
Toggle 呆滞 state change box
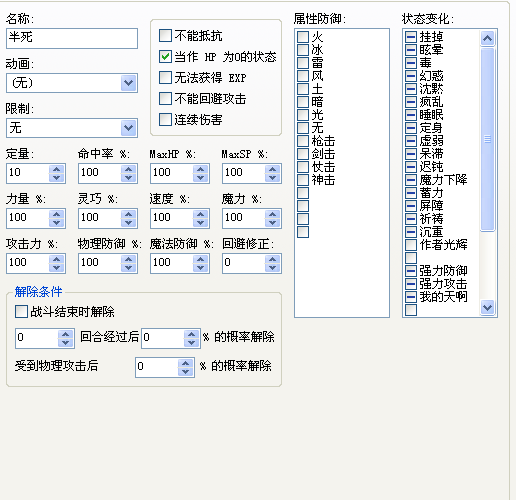(411, 154)
